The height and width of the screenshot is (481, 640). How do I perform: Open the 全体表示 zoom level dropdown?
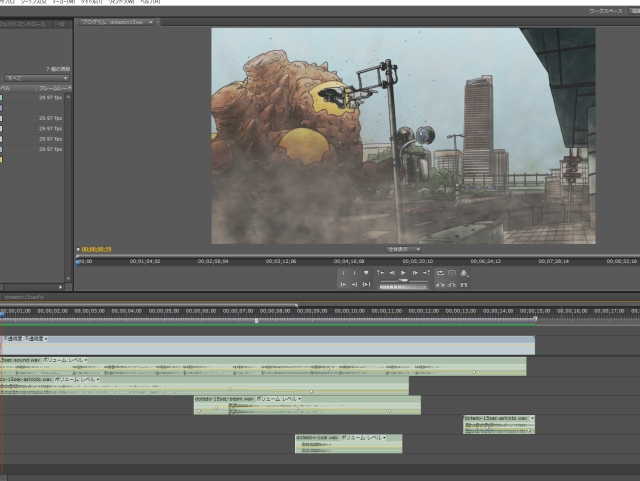pos(404,249)
